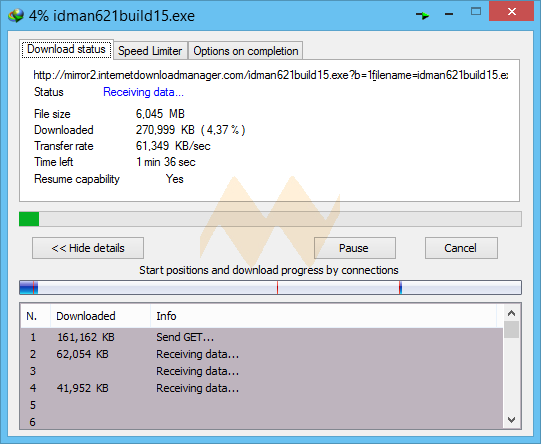Click the connections progress segment bar

270,287
